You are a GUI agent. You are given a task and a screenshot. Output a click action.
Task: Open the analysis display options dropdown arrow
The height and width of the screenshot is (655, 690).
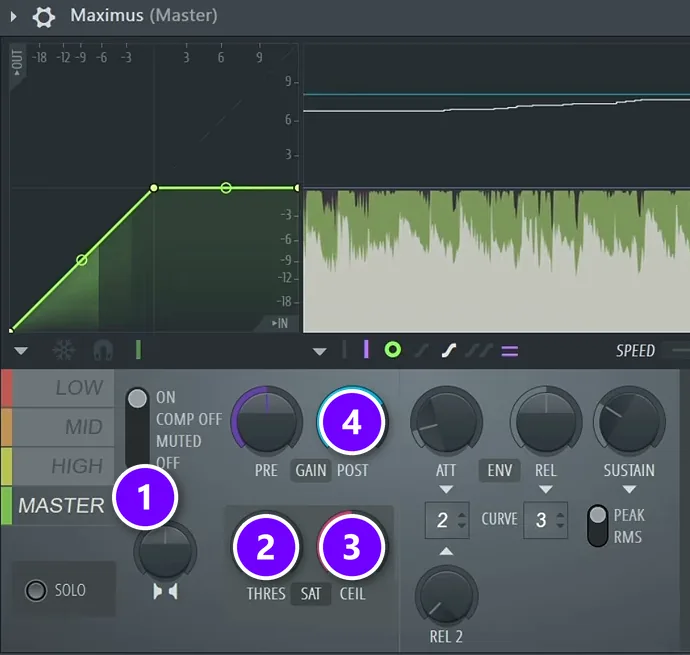point(319,351)
